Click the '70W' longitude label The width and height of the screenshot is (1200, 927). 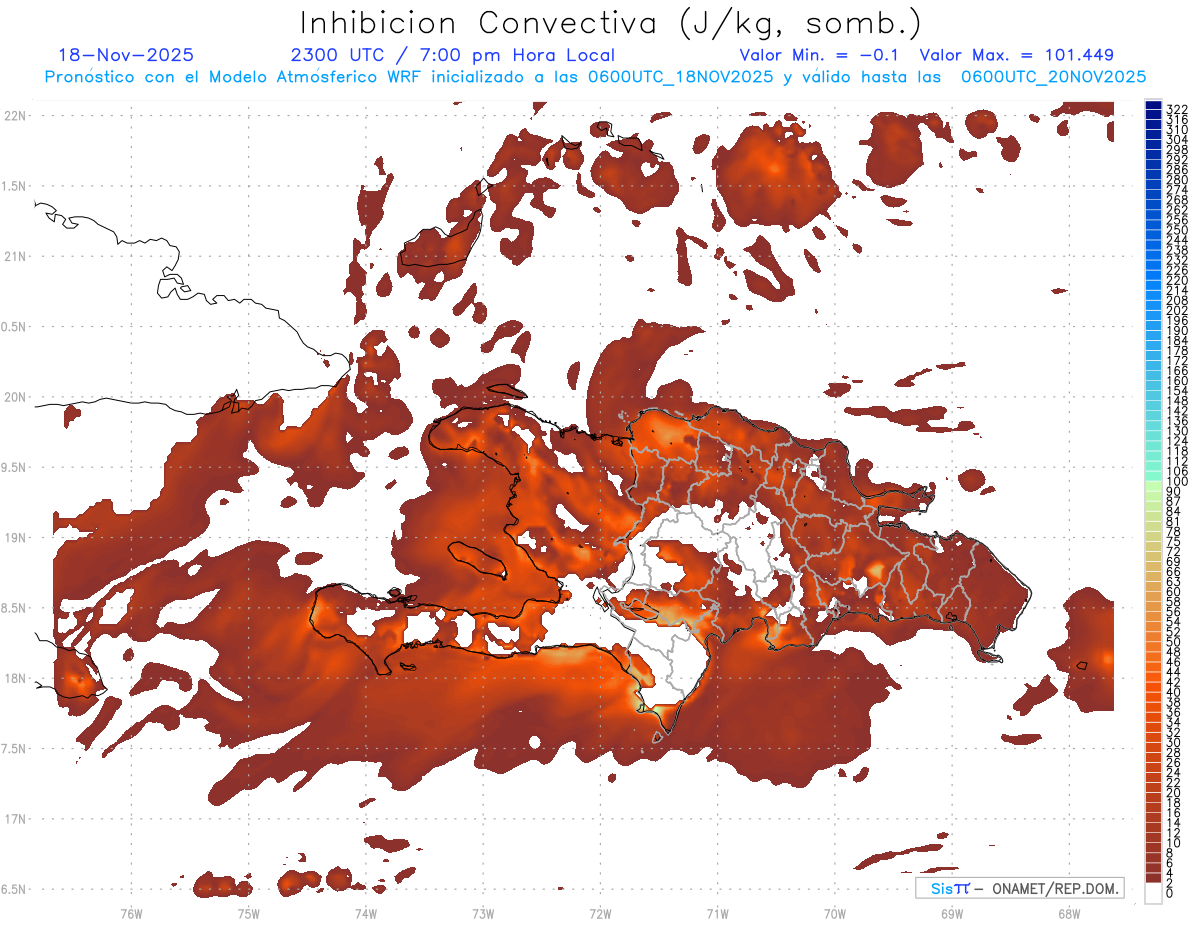click(835, 913)
